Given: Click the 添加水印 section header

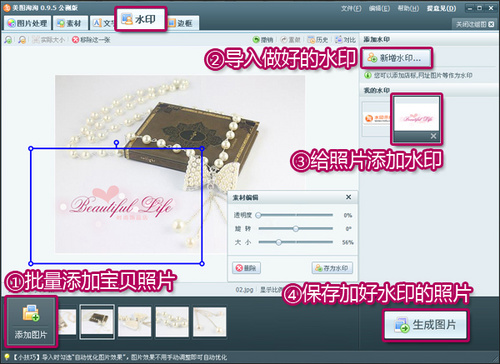Looking at the screenshot, I should click(377, 39).
